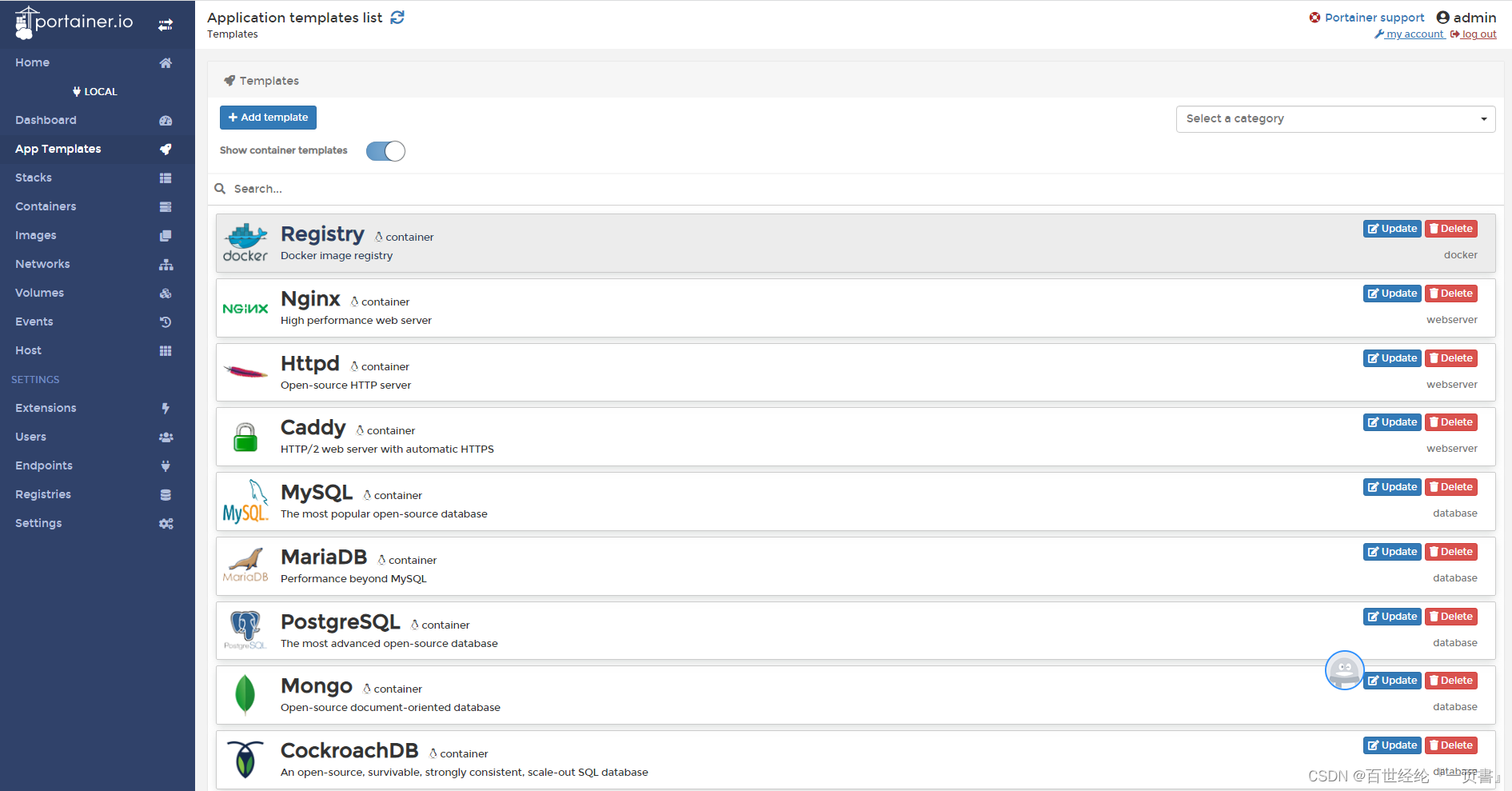This screenshot has width=1512, height=791.
Task: Click the MySQL dolphin logo
Action: pyautogui.click(x=245, y=501)
